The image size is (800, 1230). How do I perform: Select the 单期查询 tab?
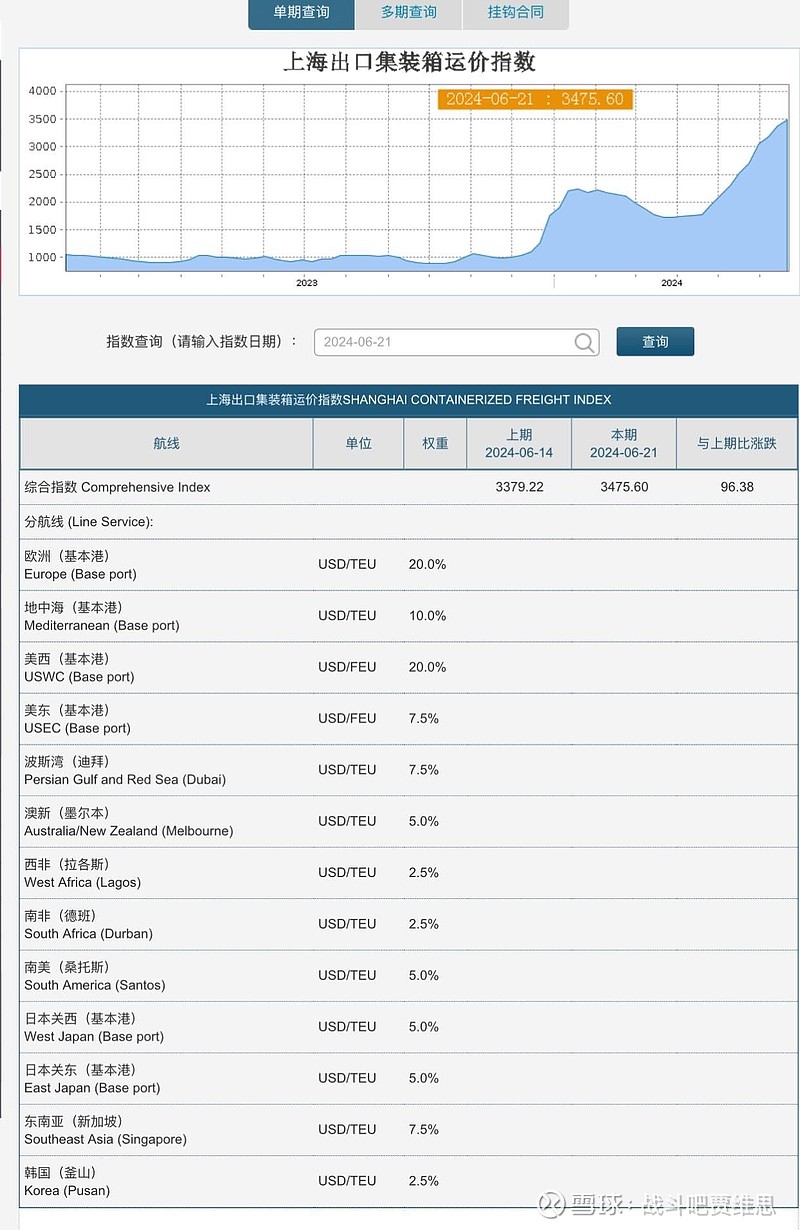(x=300, y=14)
